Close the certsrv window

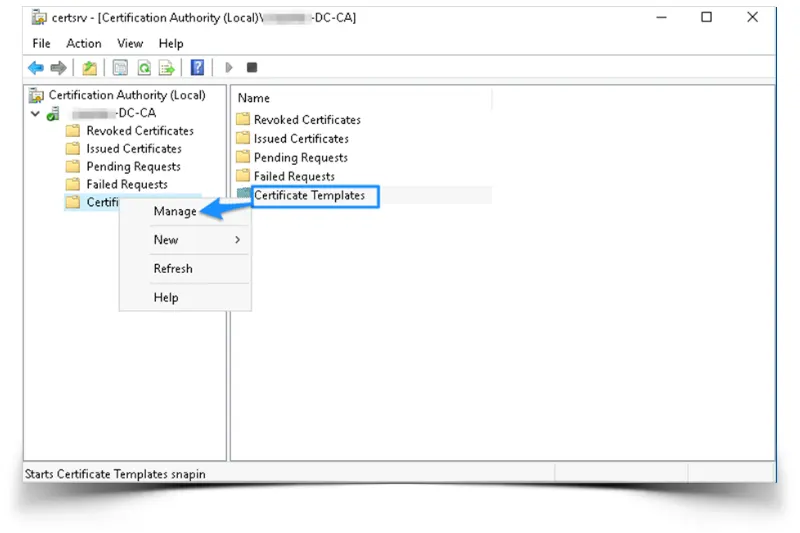pyautogui.click(x=752, y=17)
